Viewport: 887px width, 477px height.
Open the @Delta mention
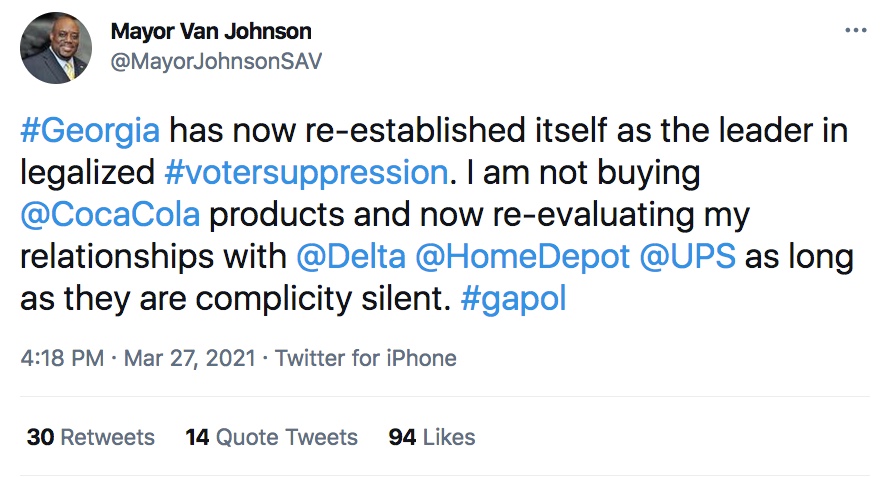point(352,258)
